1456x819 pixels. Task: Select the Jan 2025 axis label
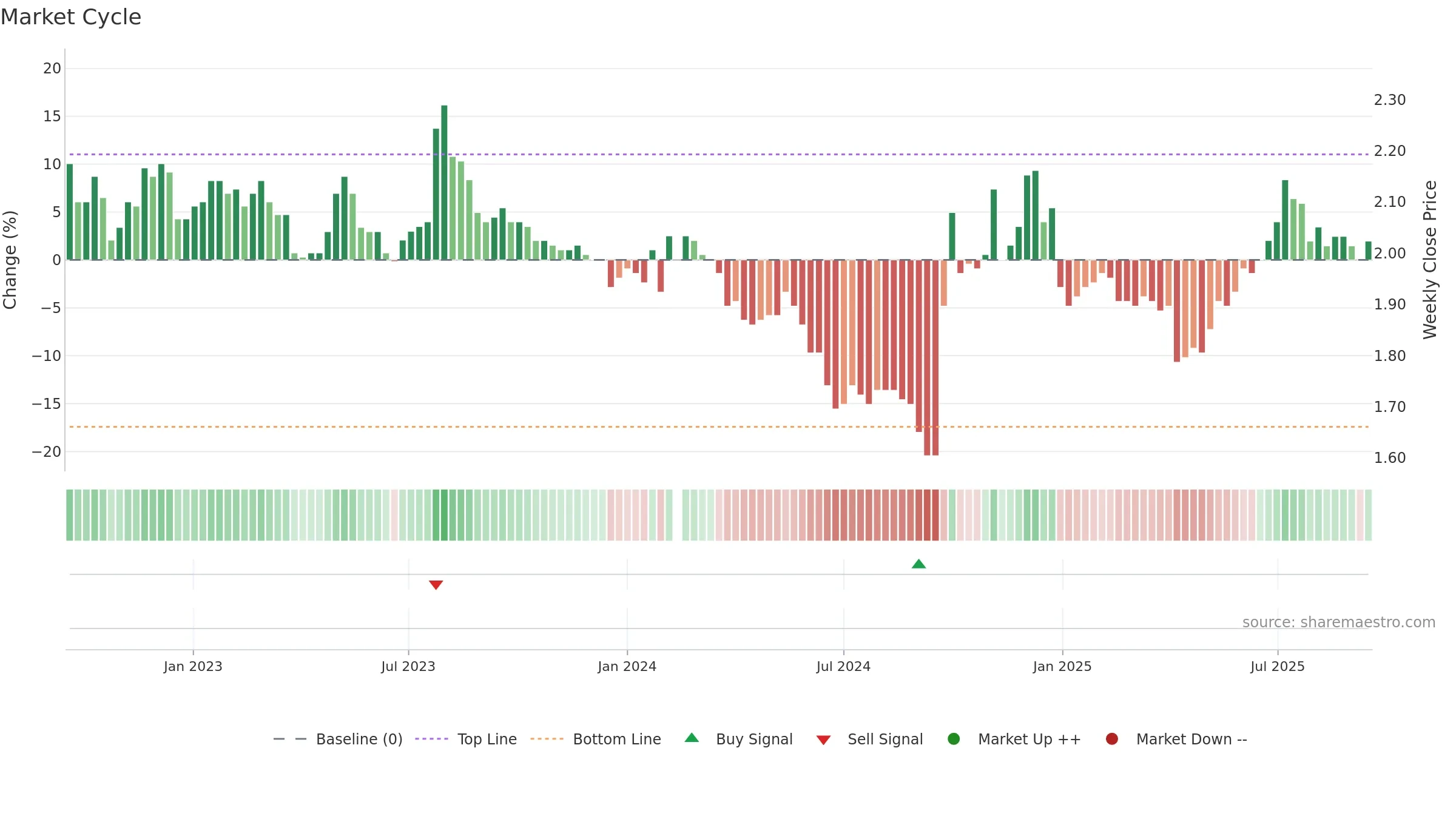coord(1062,666)
